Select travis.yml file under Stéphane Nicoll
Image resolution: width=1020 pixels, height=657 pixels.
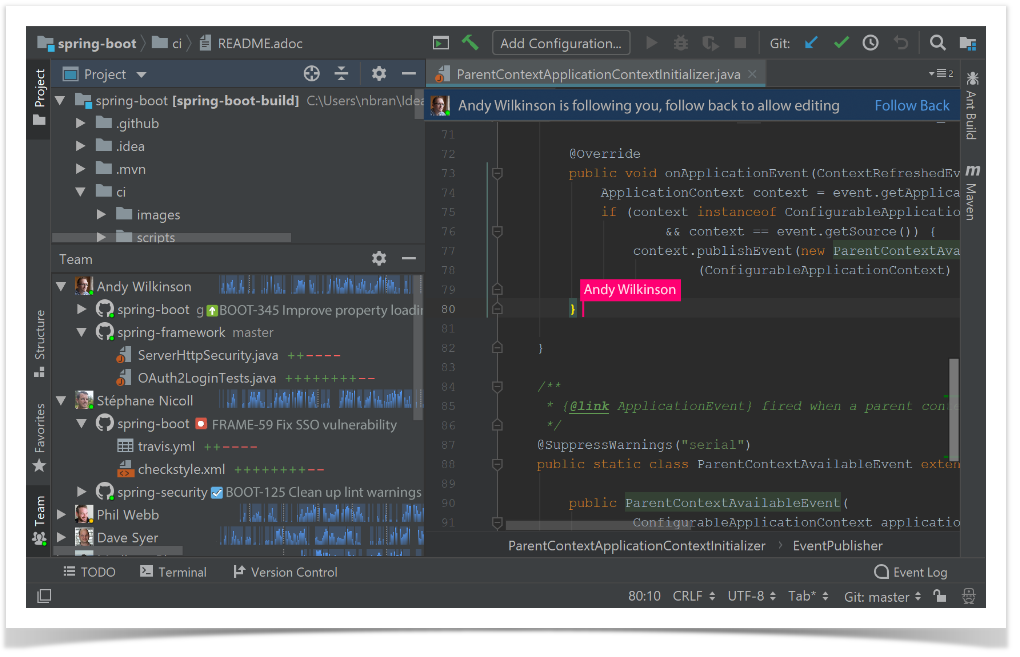click(166, 446)
